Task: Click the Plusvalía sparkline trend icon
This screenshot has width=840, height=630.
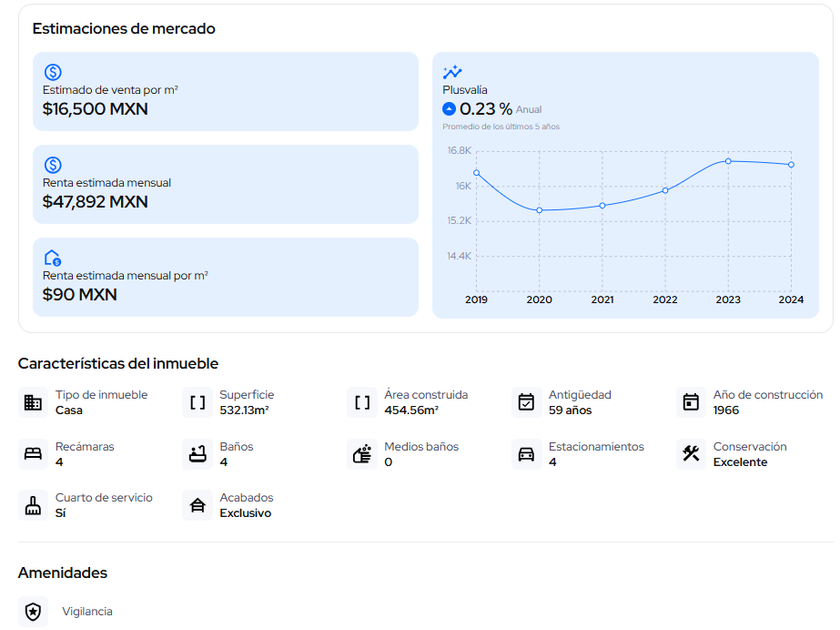Action: (x=452, y=72)
